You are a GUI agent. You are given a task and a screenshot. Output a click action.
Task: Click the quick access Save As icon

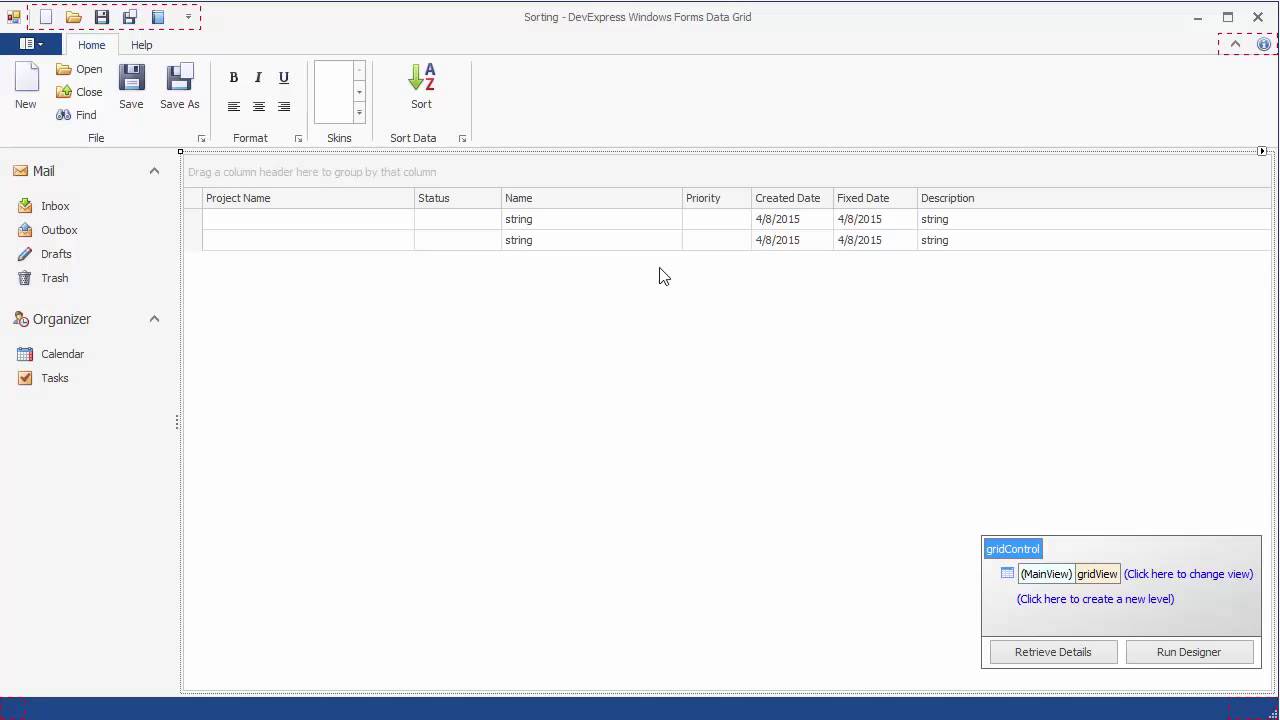point(130,17)
